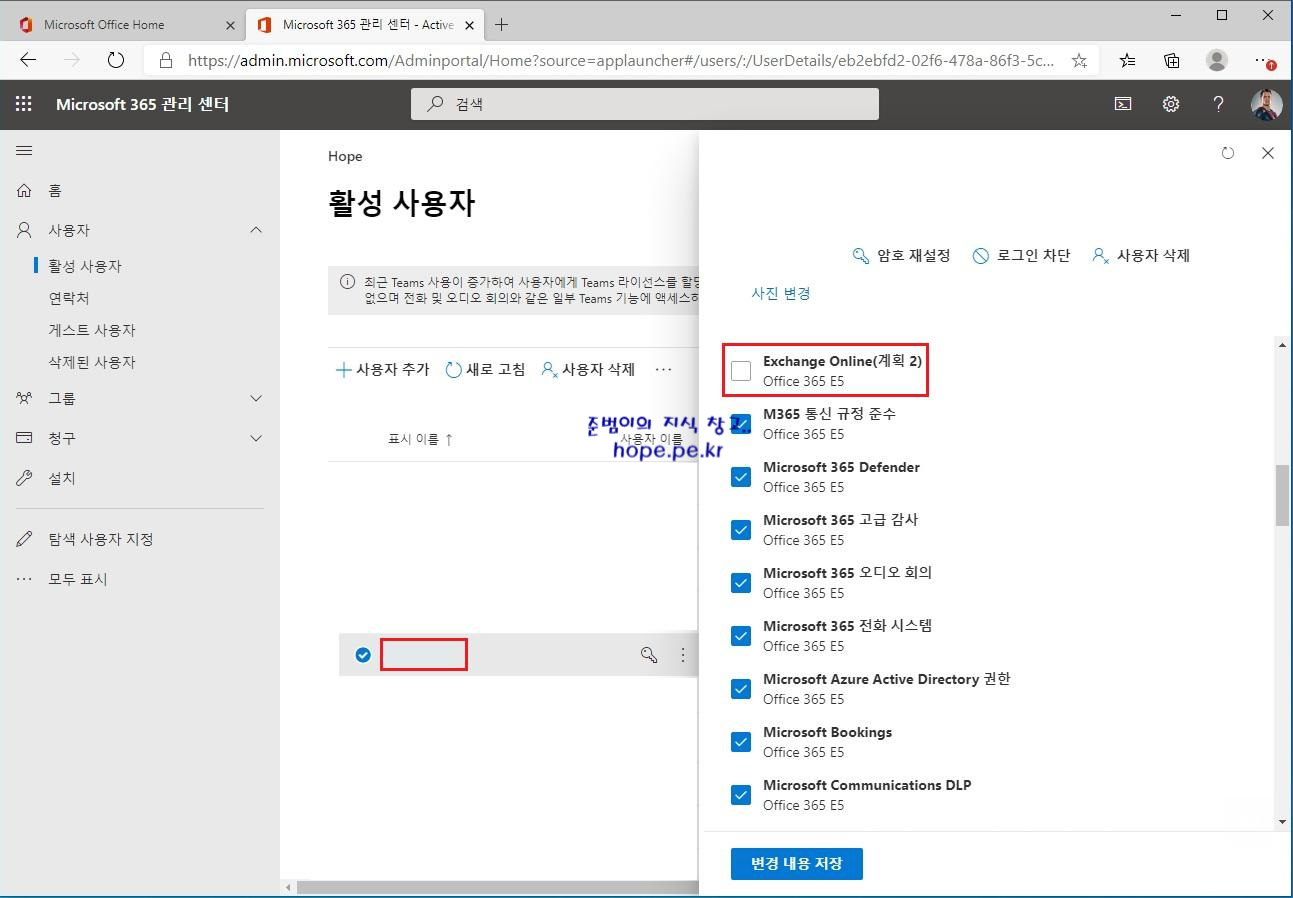Click the horizontal scrollbar under user list
The width and height of the screenshot is (1293, 898).
coord(497,887)
